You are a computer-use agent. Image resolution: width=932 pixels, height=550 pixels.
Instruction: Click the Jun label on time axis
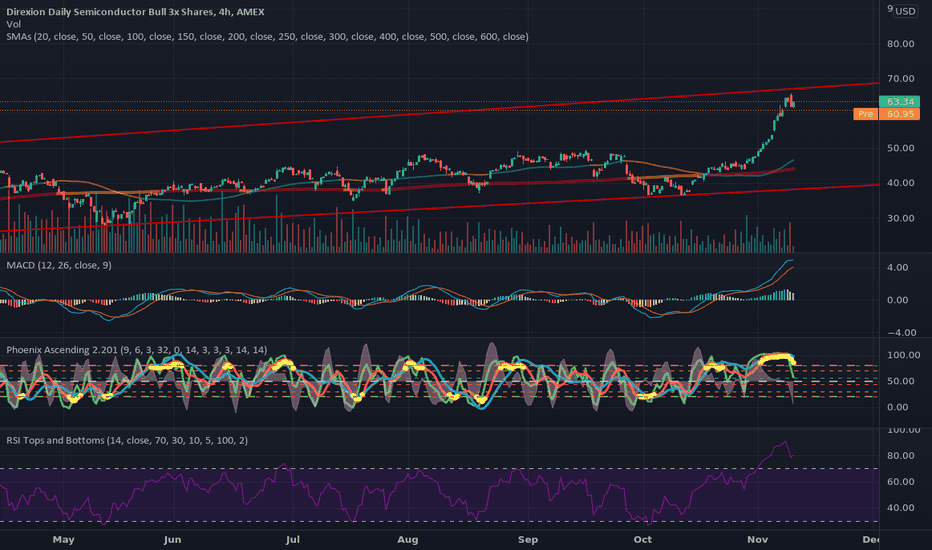(172, 540)
